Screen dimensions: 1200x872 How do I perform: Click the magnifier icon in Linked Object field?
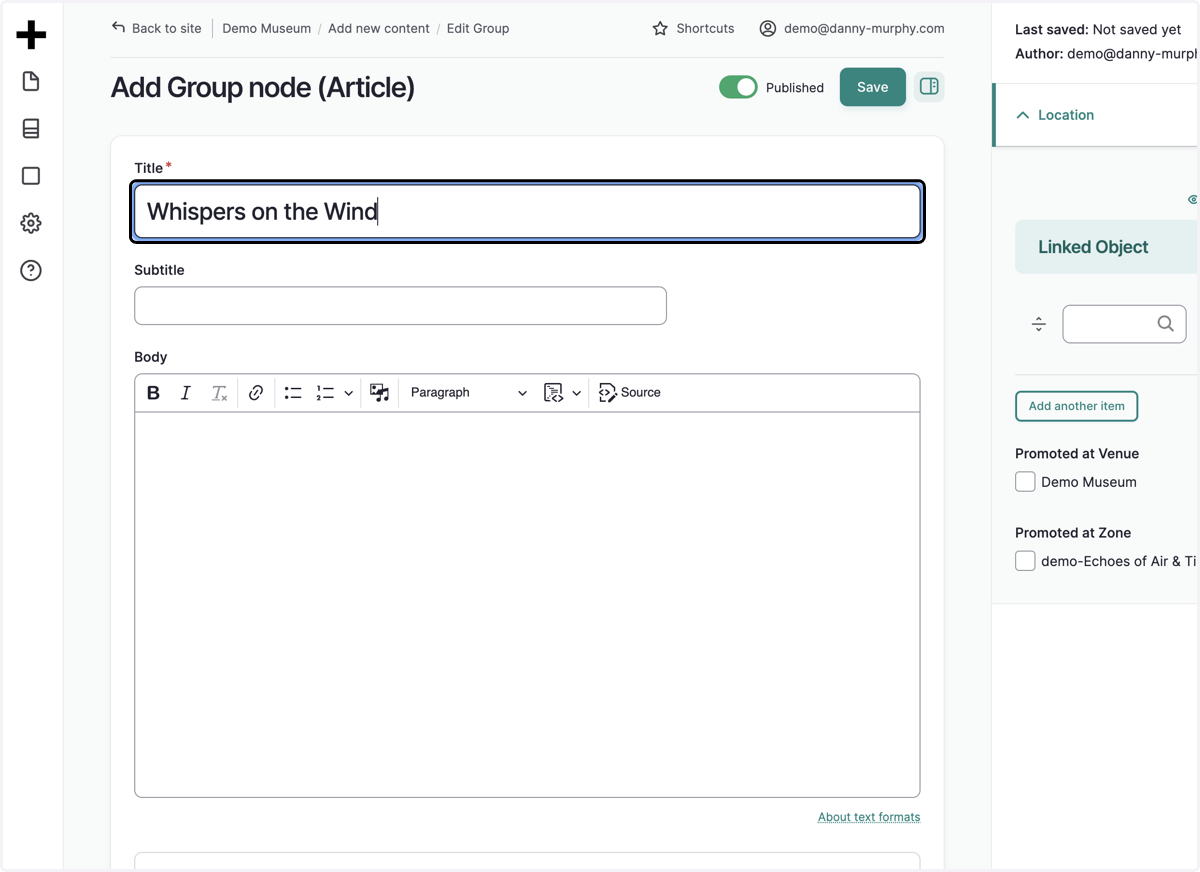pyautogui.click(x=1166, y=323)
